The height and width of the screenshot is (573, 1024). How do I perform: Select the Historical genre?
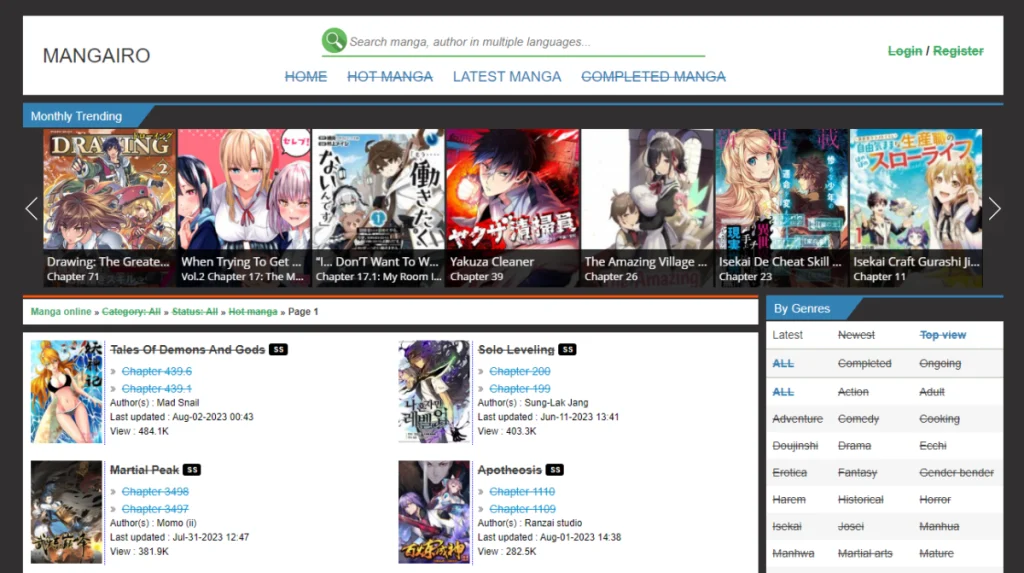pyautogui.click(x=861, y=499)
